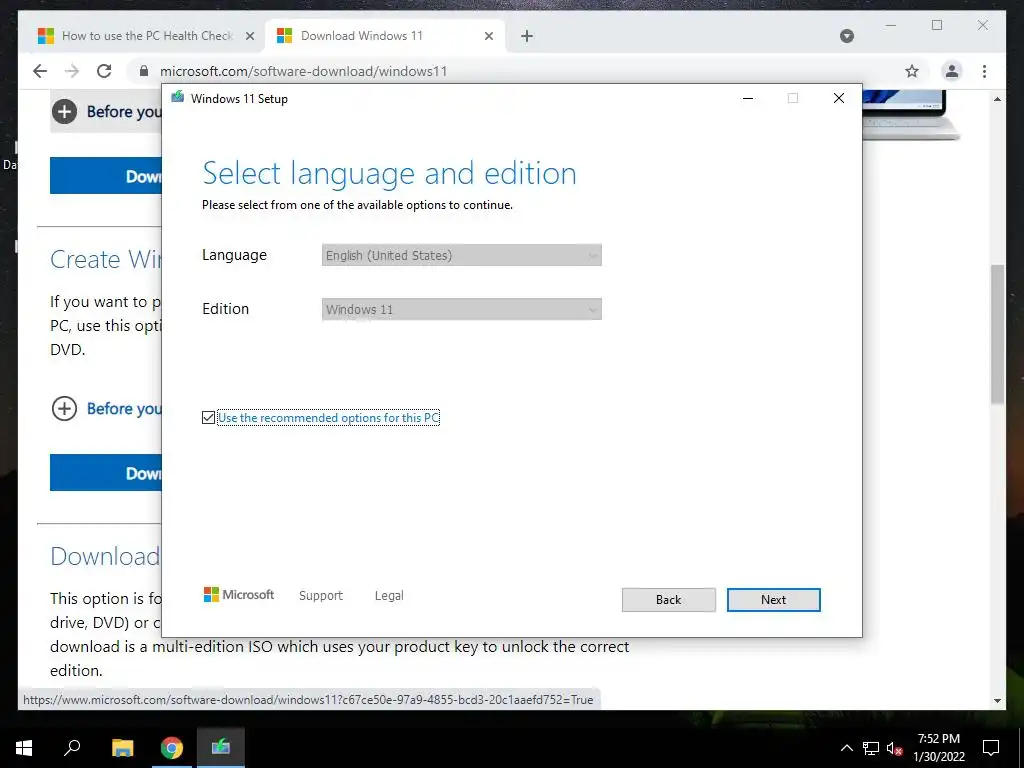Go back in Chrome
Screen dimensions: 1024x768
coord(40,71)
